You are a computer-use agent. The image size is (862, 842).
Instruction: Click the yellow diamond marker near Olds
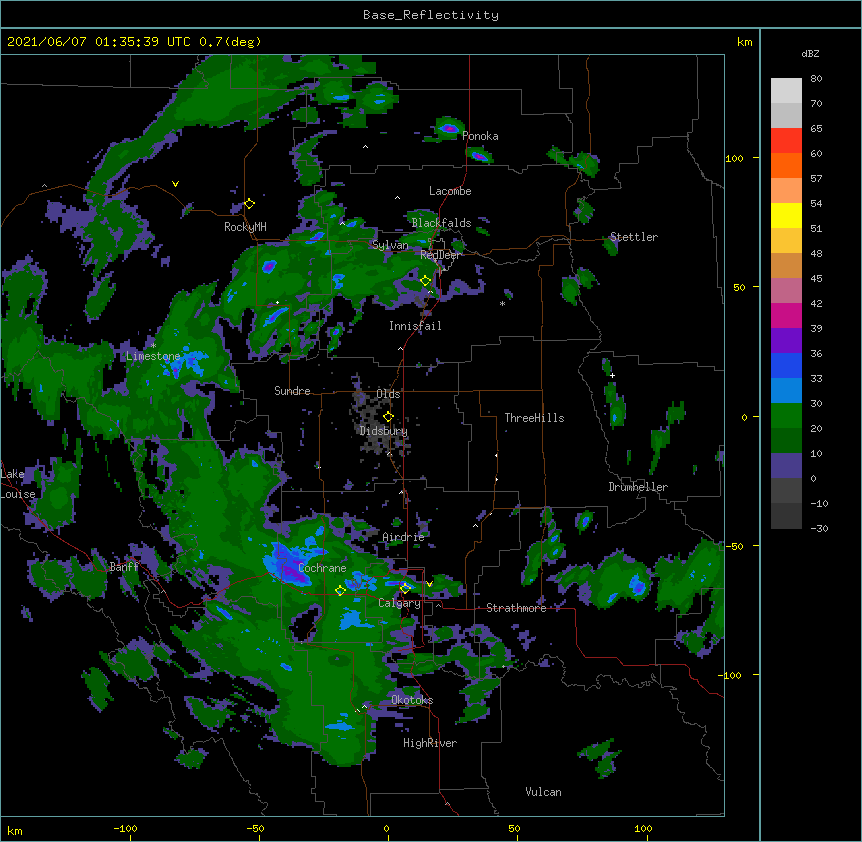(388, 417)
